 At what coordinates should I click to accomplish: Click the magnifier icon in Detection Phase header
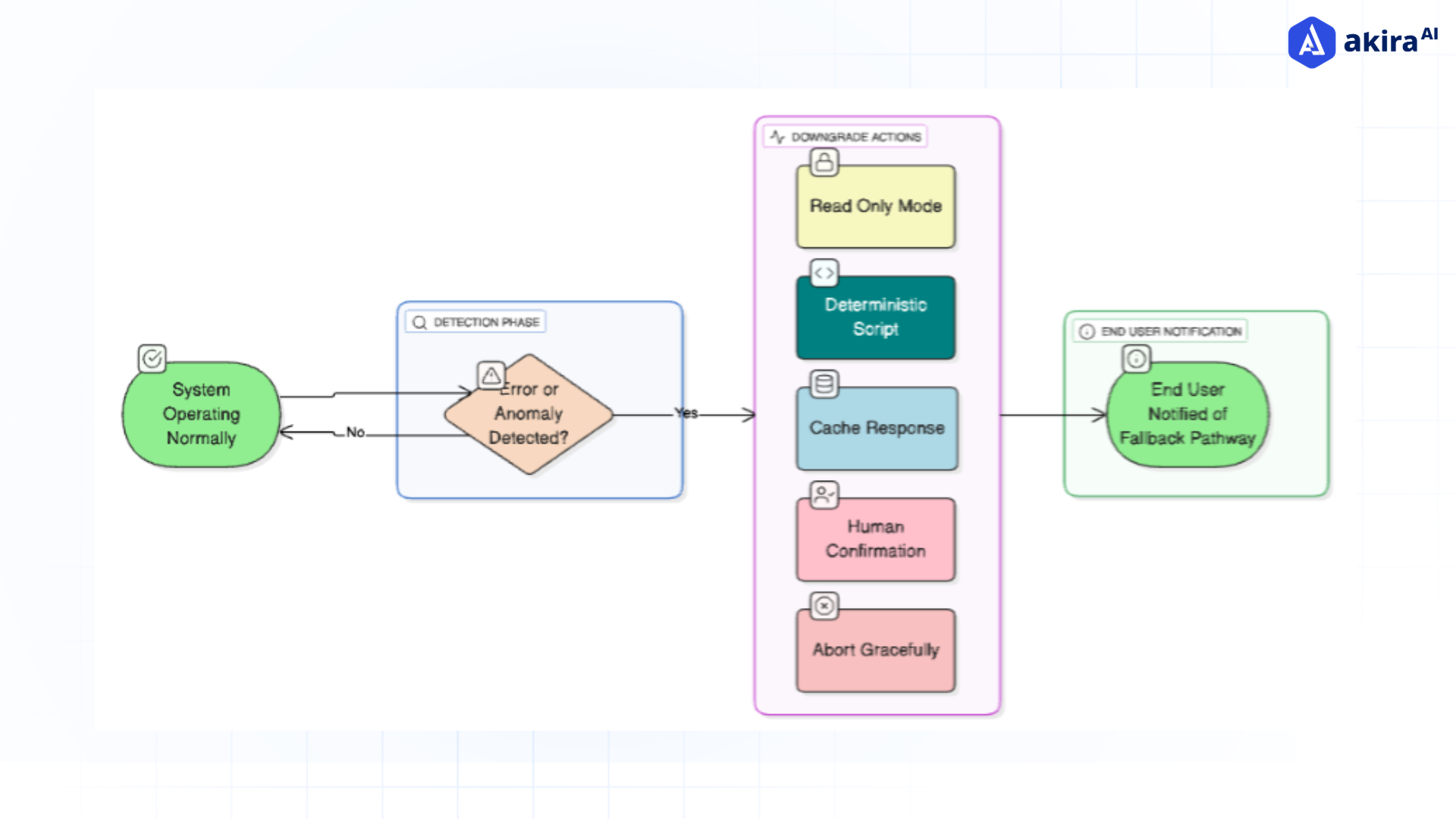click(418, 321)
